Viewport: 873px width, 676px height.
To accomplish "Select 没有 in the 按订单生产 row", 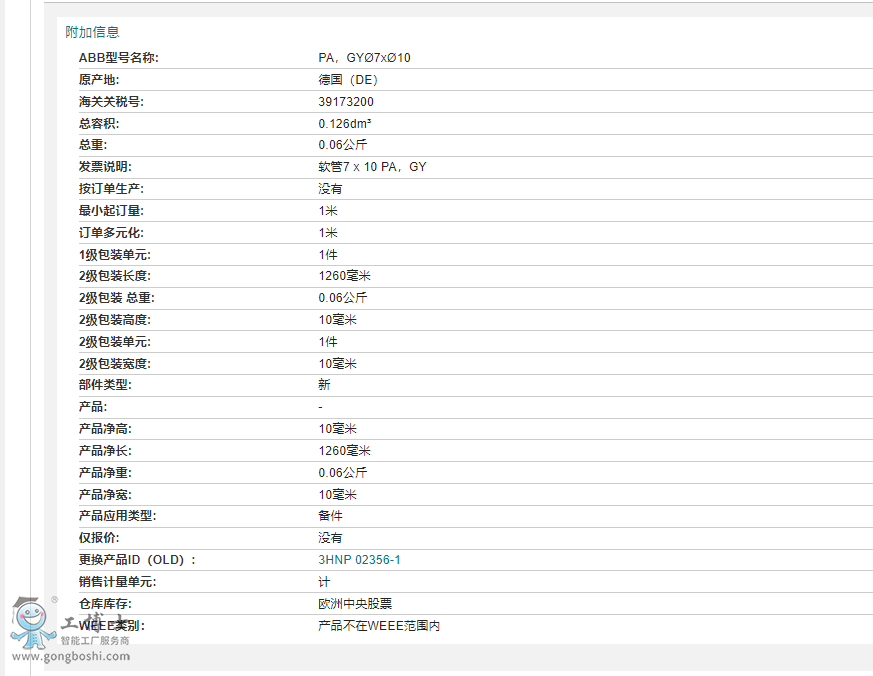I will click(330, 189).
